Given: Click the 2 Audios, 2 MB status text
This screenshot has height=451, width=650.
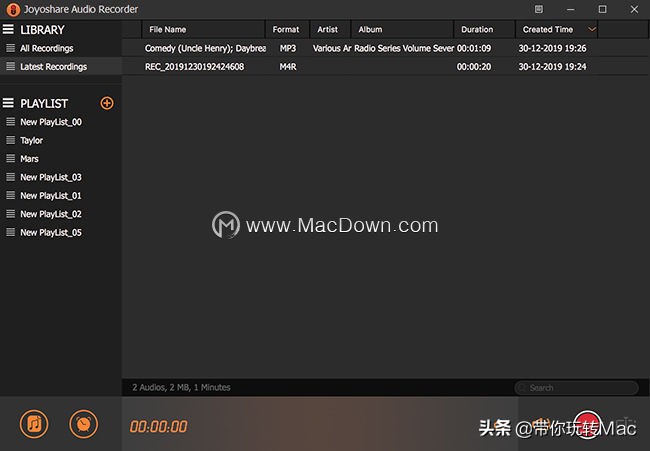Looking at the screenshot, I should pos(181,388).
